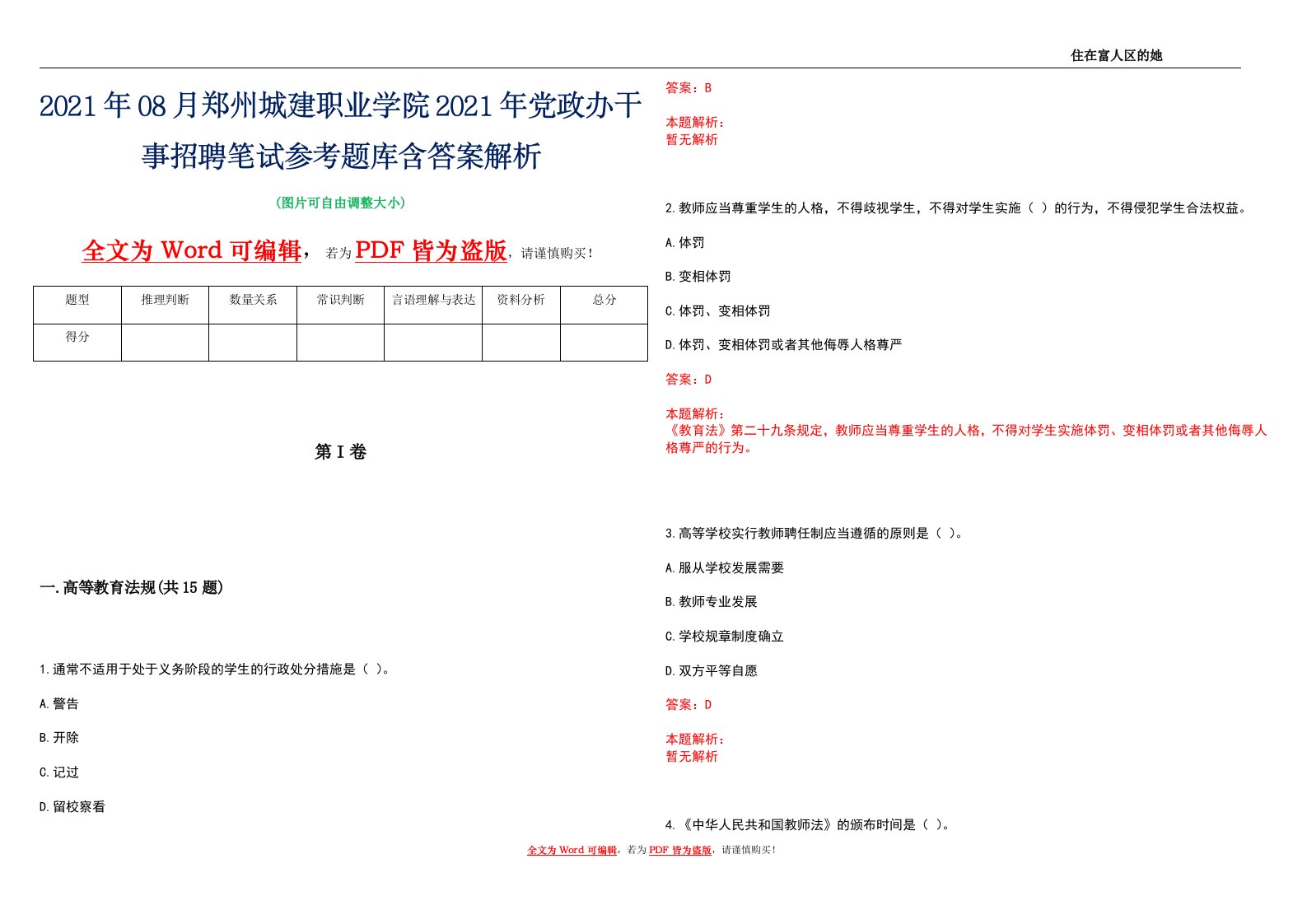Choose option 'A.服从学校发展需要'
1307x924 pixels.
(725, 568)
